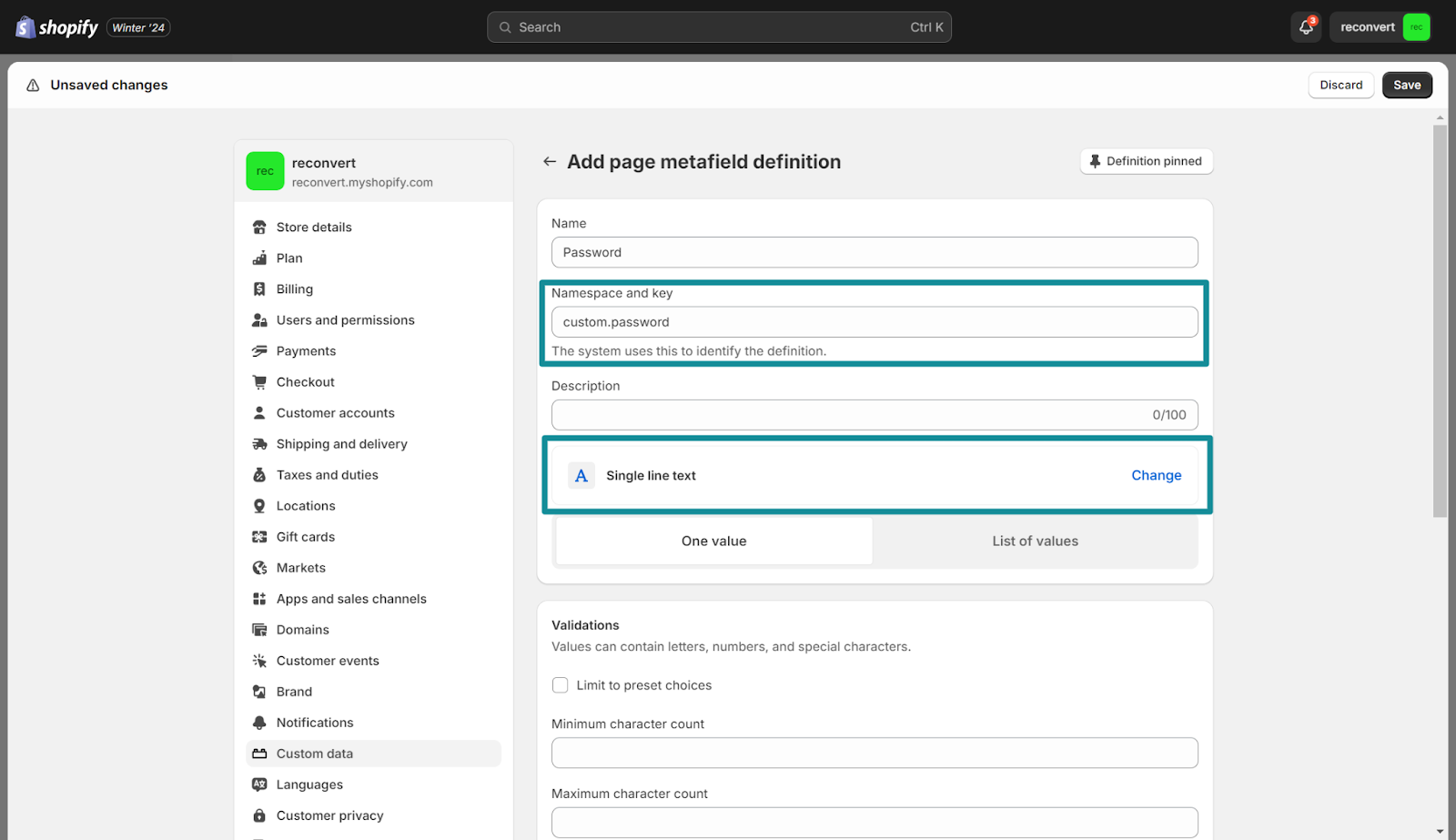Click the Store details icon
The width and height of the screenshot is (1456, 840).
click(259, 228)
